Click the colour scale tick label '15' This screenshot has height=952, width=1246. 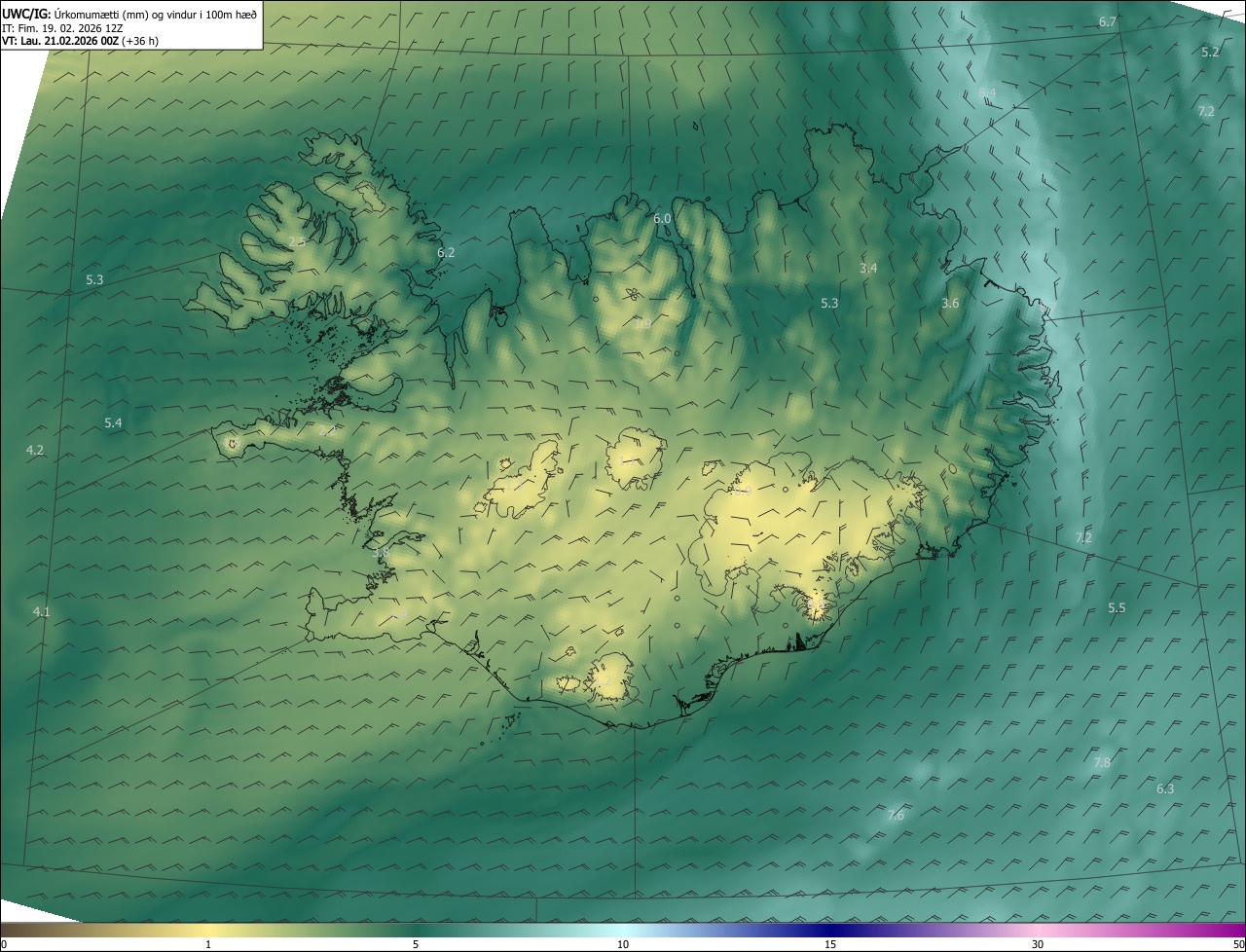(830, 944)
